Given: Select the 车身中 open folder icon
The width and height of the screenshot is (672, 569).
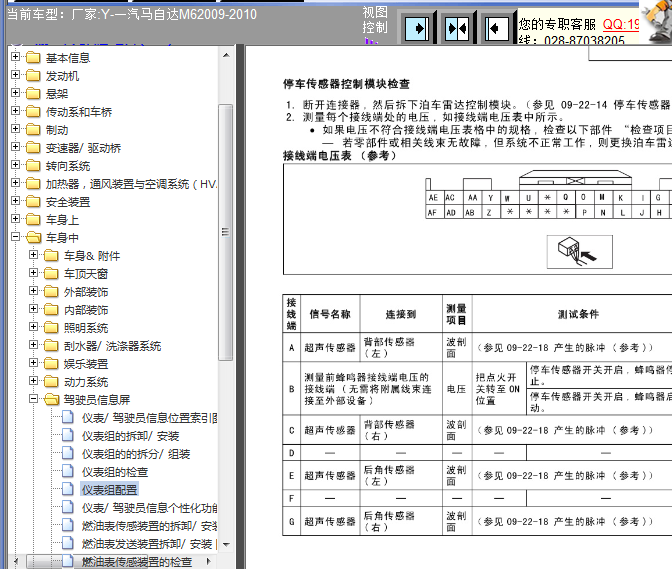Looking at the screenshot, I should [33, 237].
